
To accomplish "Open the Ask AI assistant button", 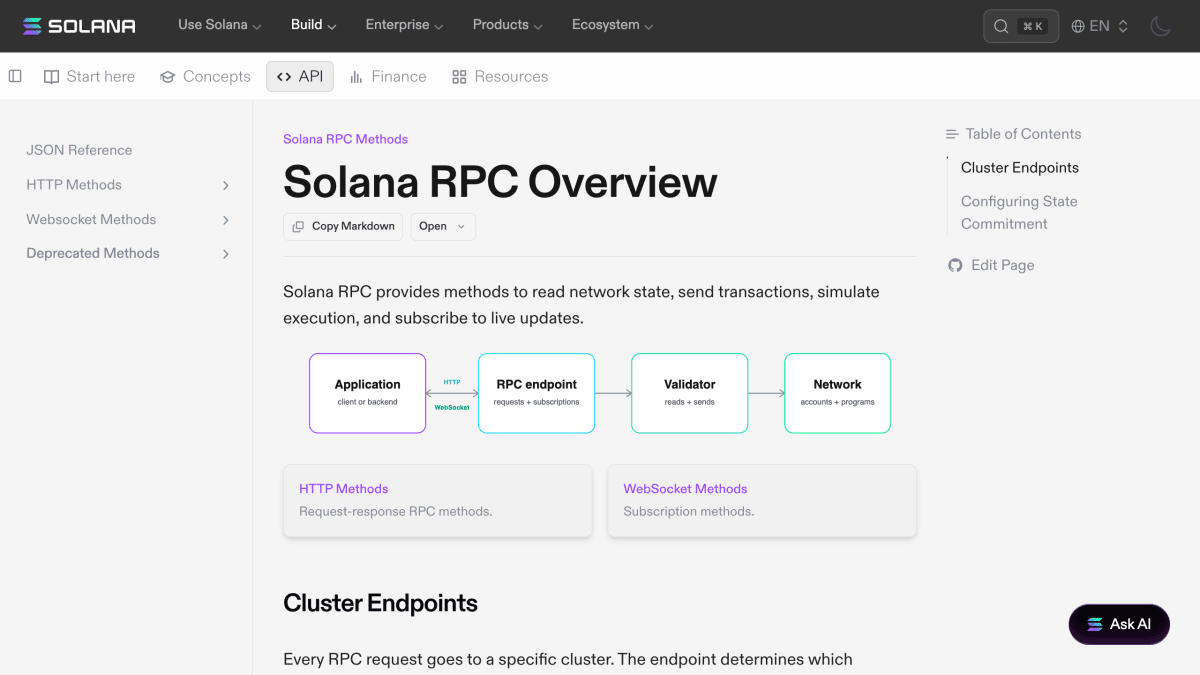I will [x=1119, y=624].
